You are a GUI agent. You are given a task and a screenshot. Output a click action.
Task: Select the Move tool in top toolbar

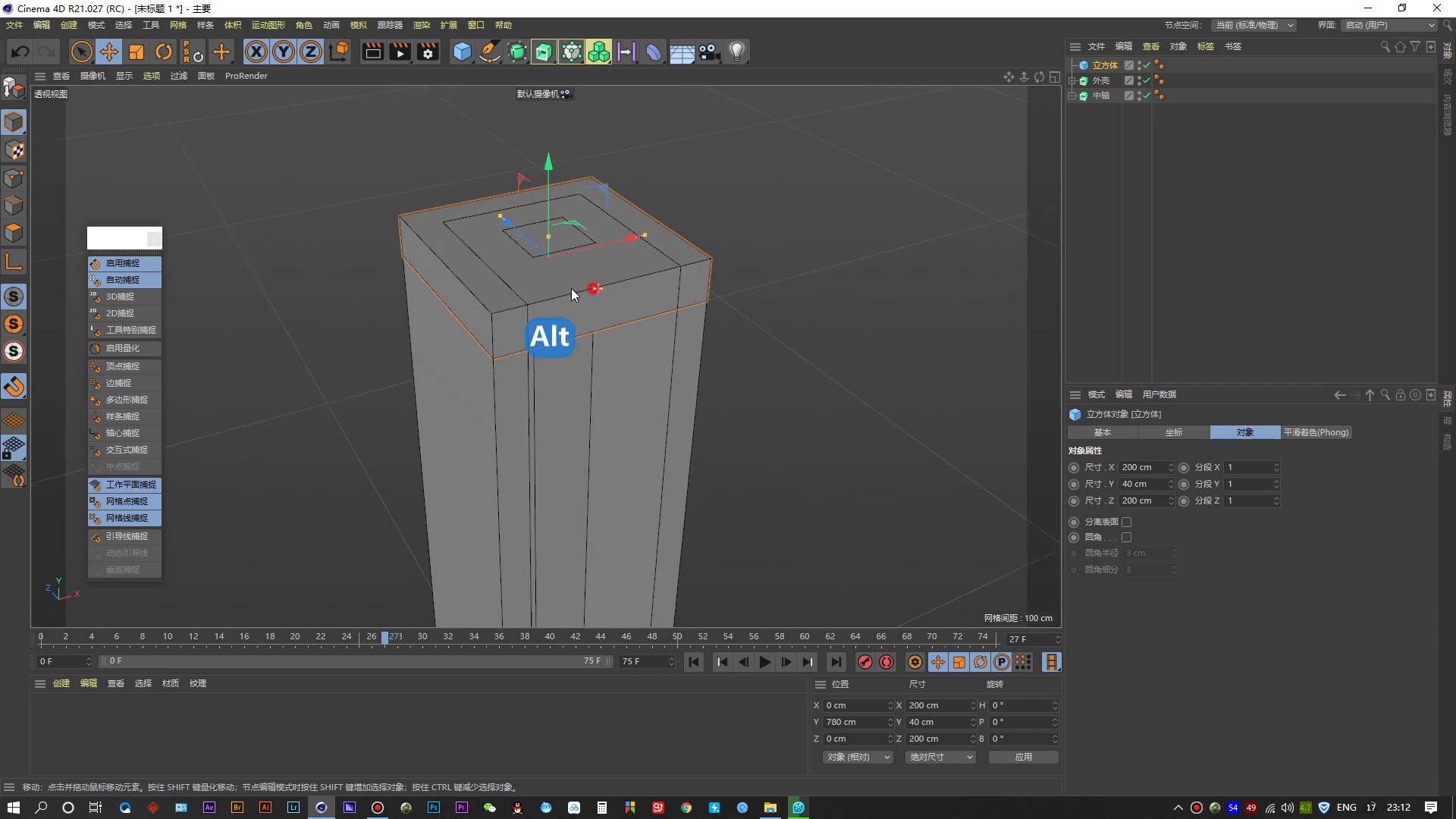point(109,52)
